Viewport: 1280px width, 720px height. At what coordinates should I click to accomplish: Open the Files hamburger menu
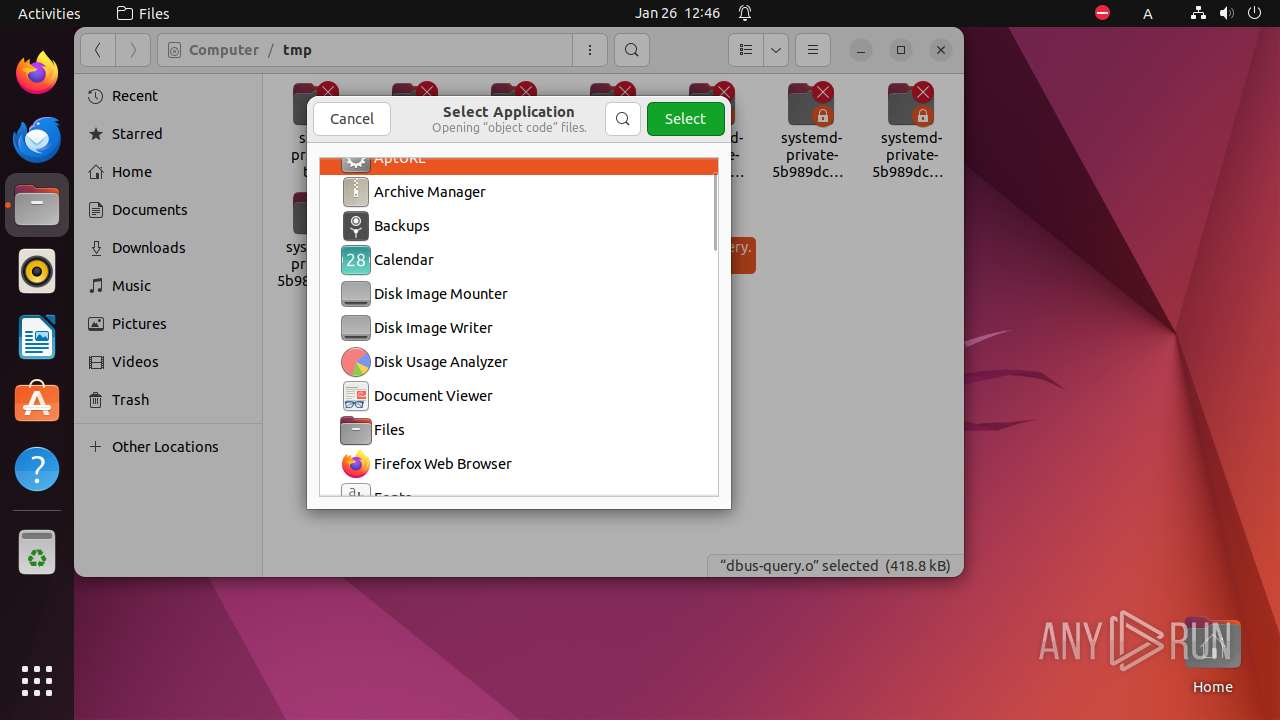(x=813, y=50)
